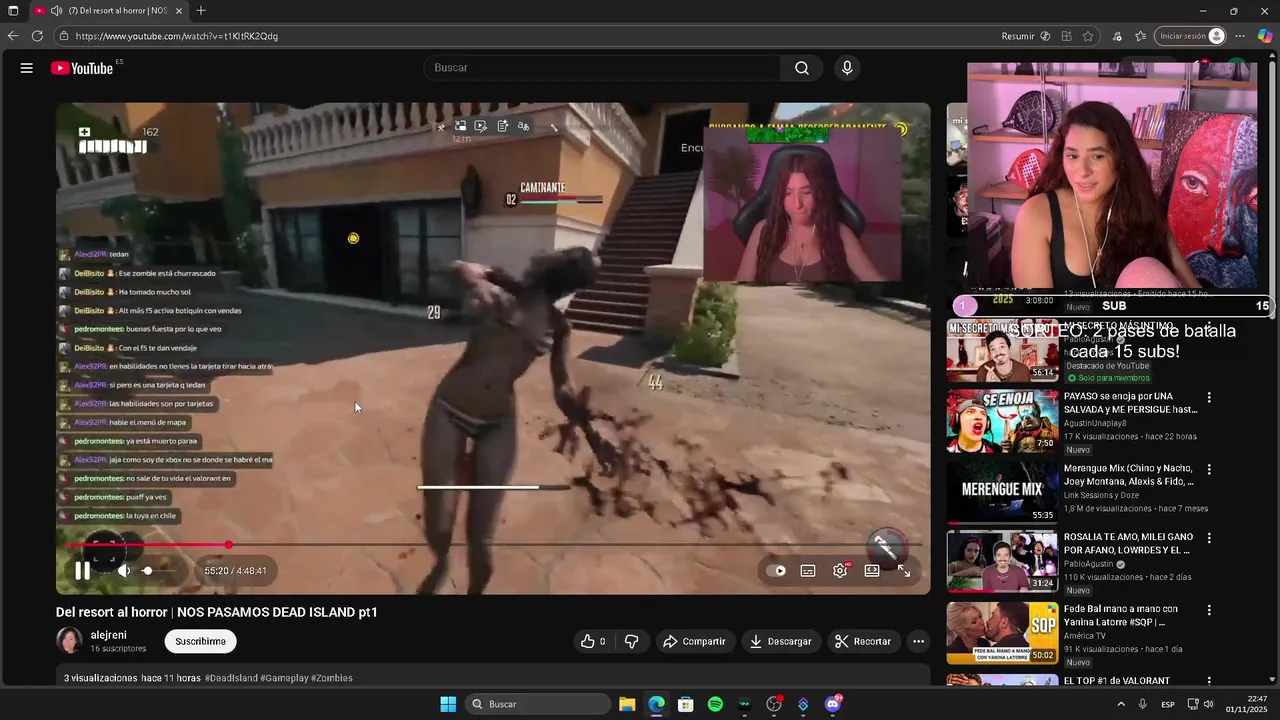
Task: Click the Compartir share button
Action: [695, 641]
